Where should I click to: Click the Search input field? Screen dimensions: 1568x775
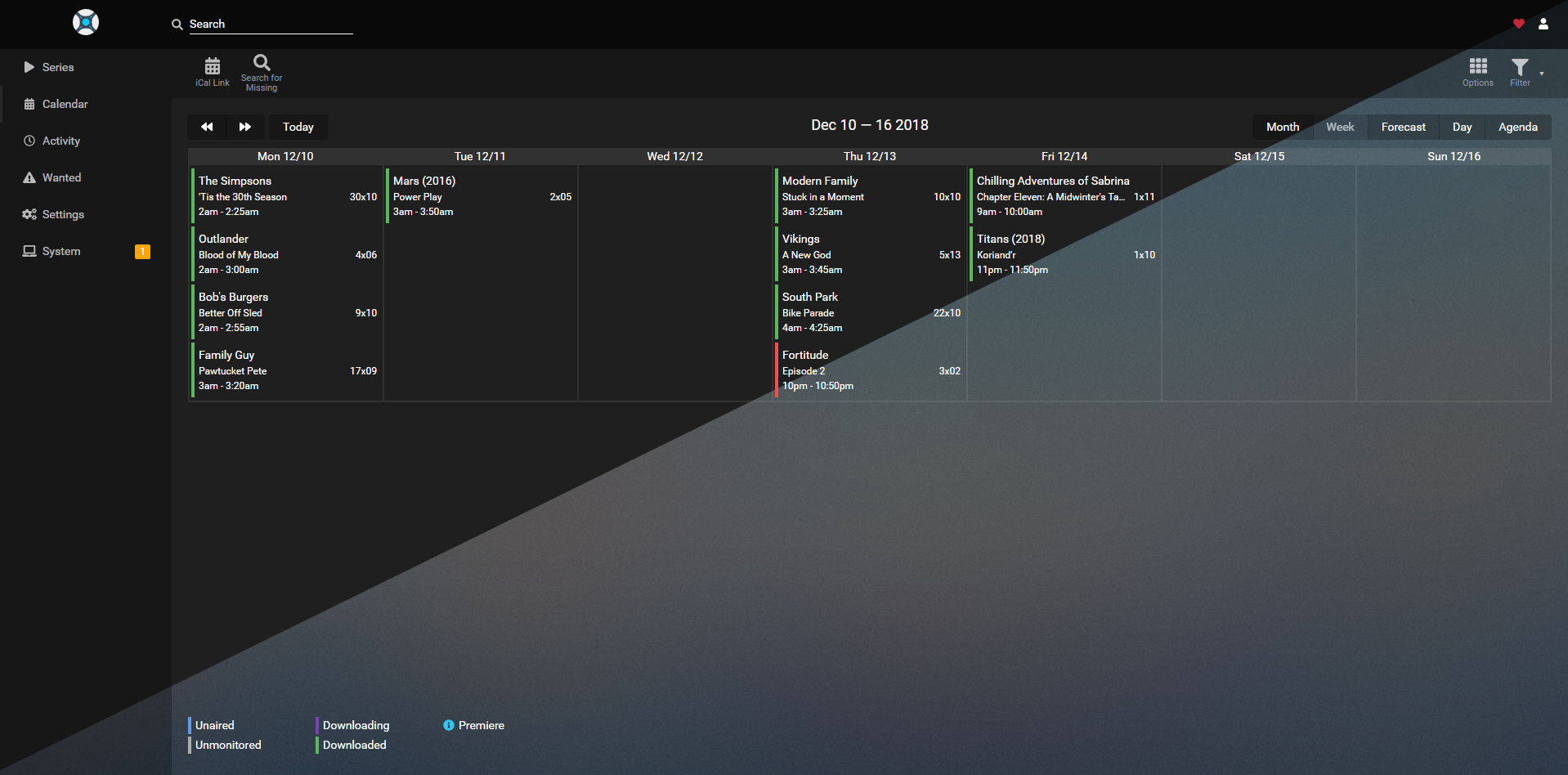point(270,25)
